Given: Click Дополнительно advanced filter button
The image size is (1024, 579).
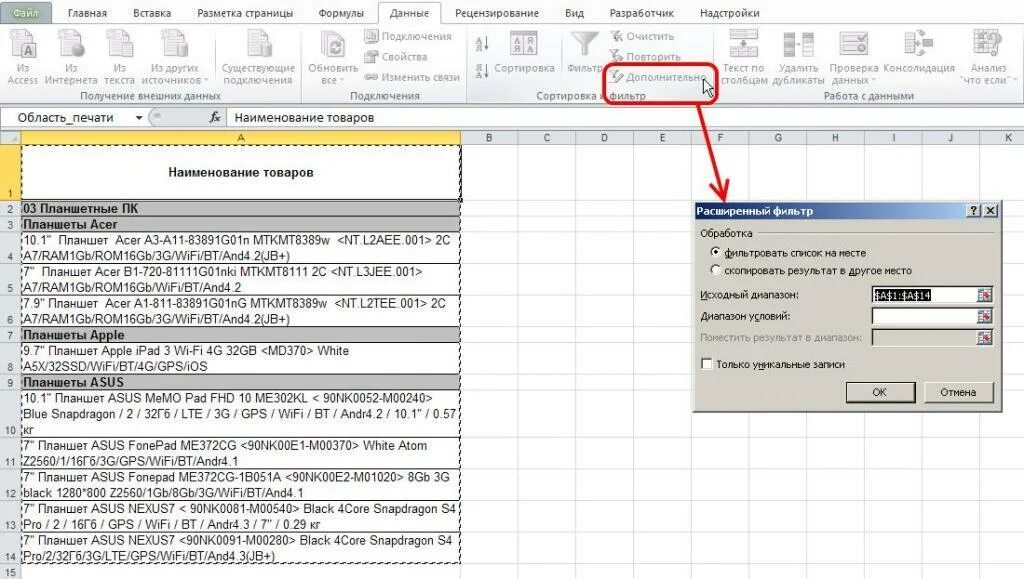Looking at the screenshot, I should click(658, 77).
